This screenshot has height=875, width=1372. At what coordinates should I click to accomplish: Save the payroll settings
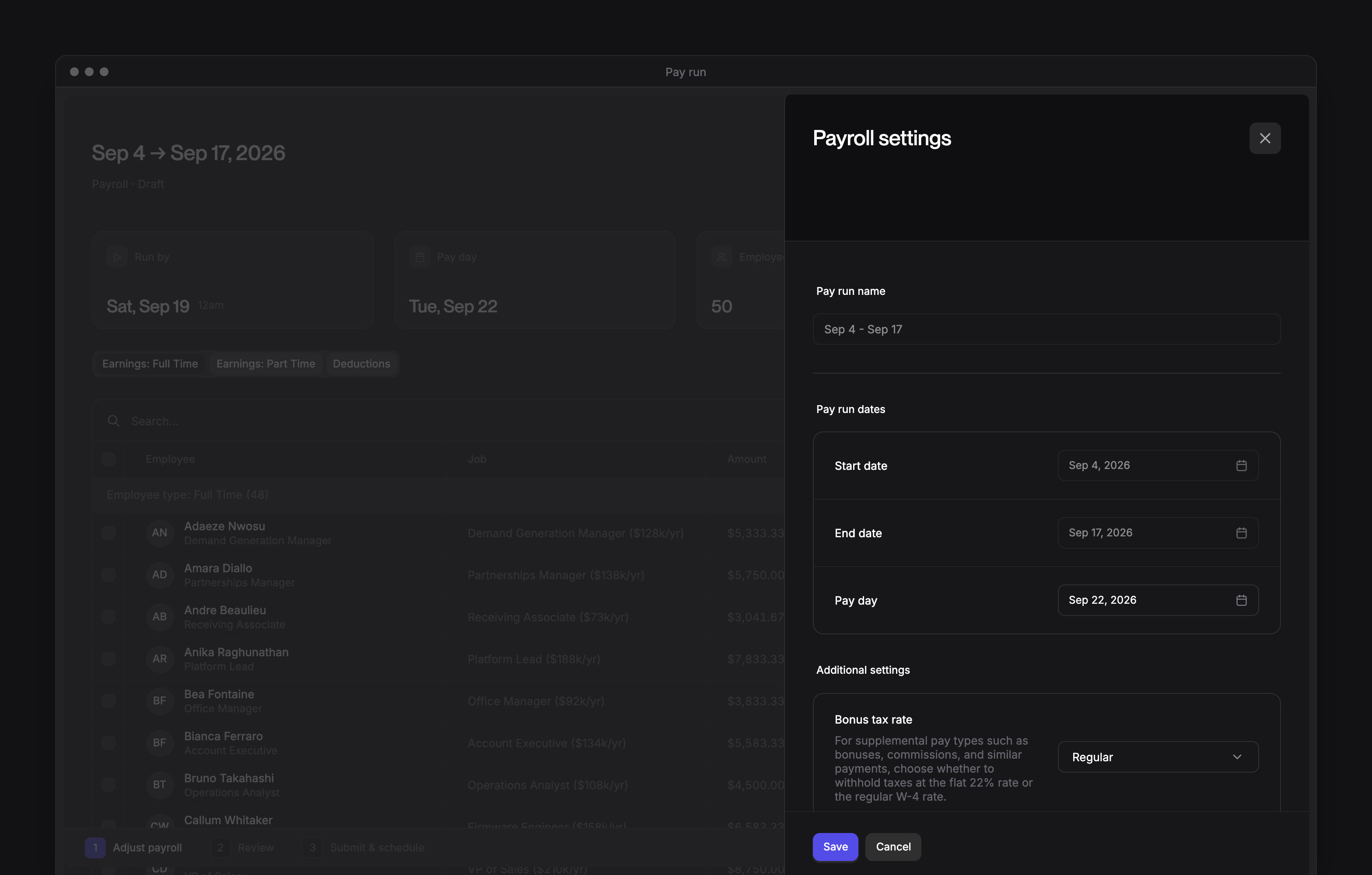[x=835, y=847]
